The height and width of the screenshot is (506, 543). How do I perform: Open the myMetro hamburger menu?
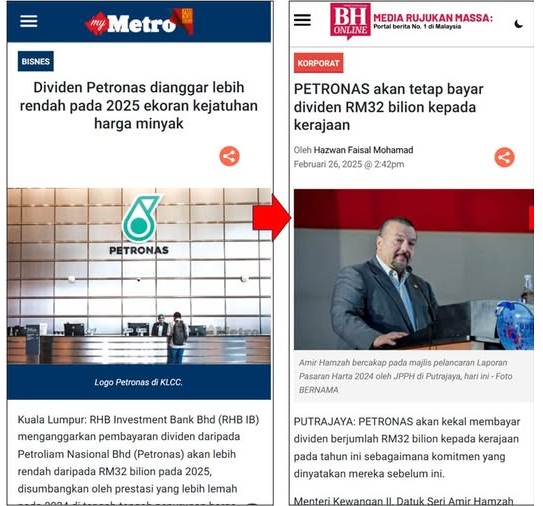pos(29,21)
